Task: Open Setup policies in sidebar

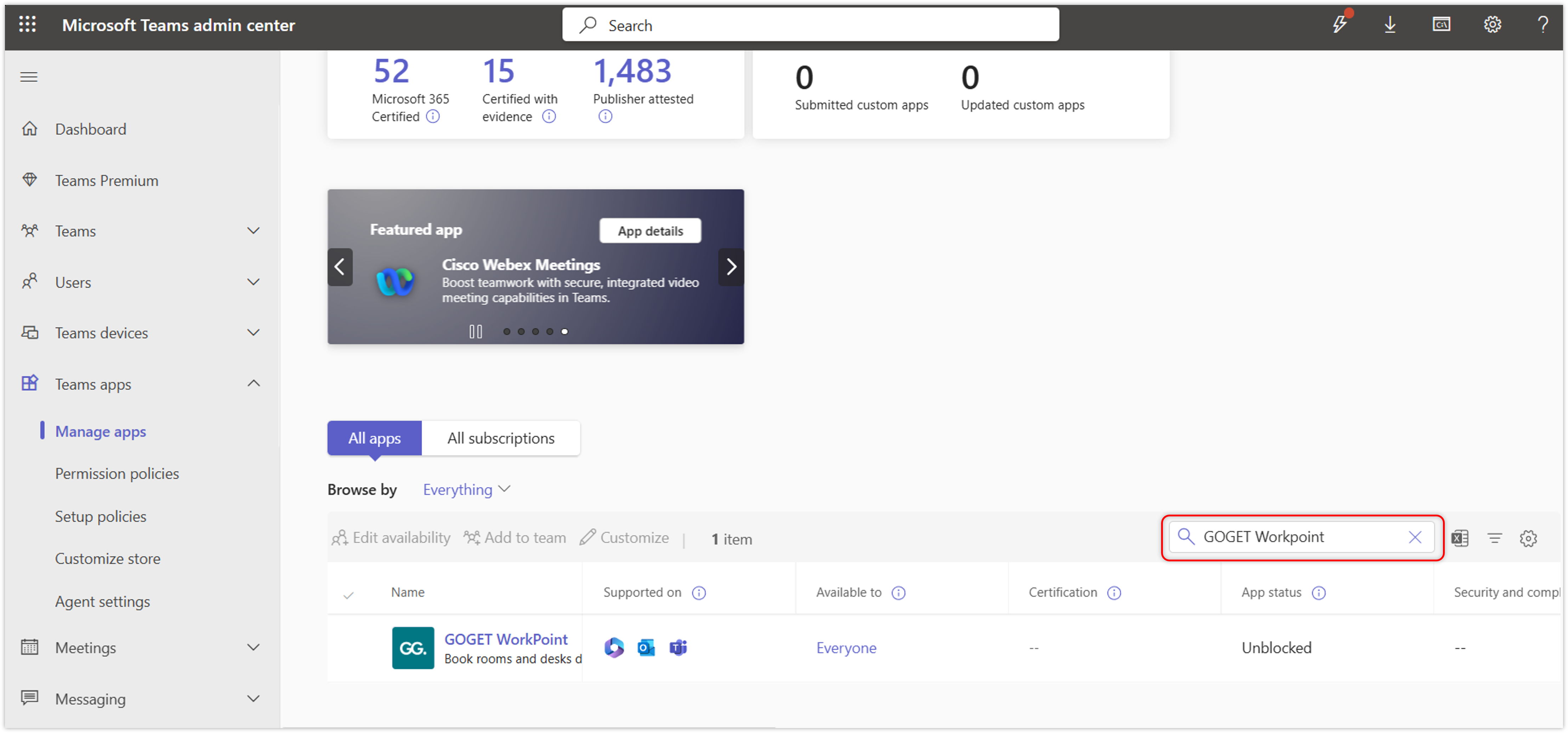Action: [x=101, y=516]
